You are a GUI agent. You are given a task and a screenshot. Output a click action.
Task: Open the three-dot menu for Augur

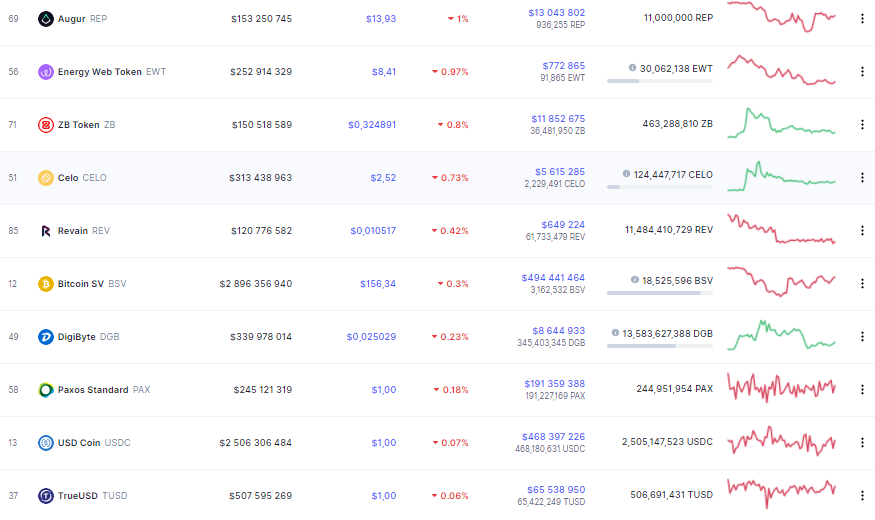[x=862, y=19]
